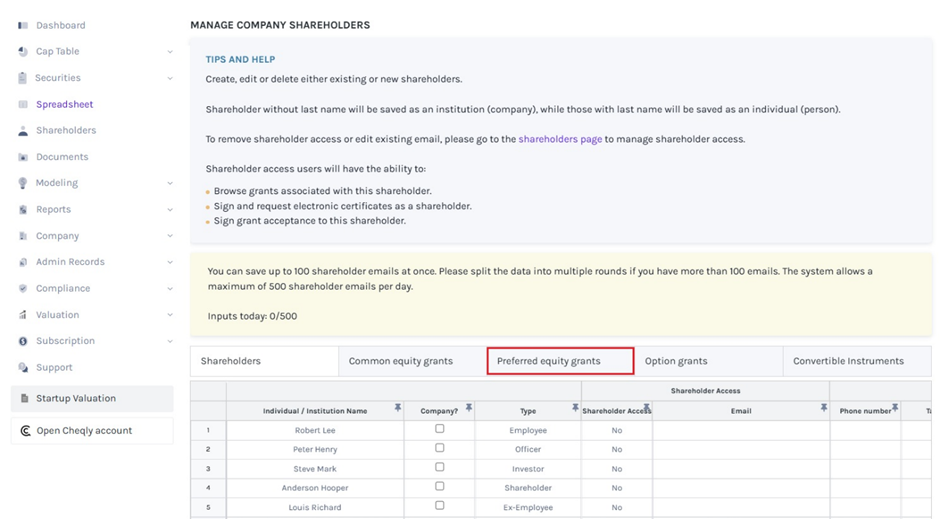Expand the Valuation section chevron
940x519 pixels.
click(170, 315)
